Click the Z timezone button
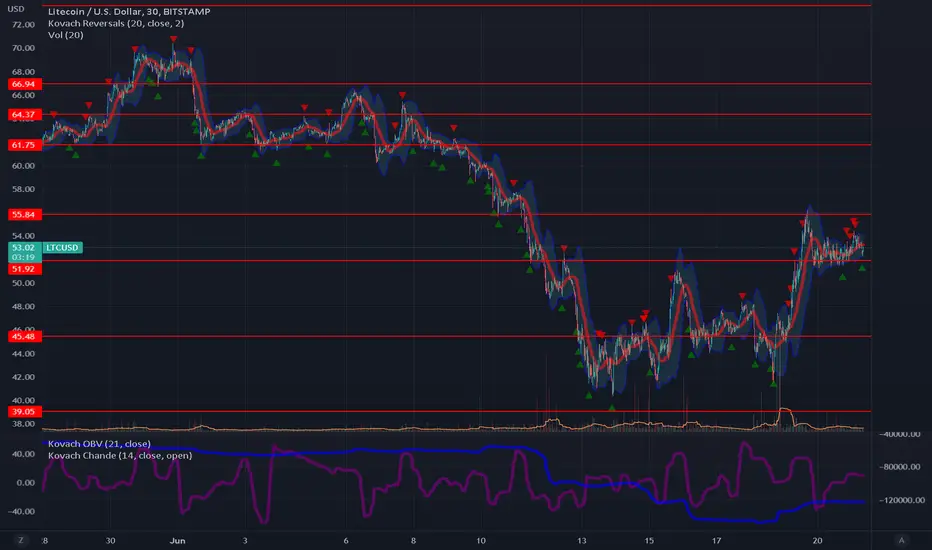932x550 pixels. click(x=21, y=540)
